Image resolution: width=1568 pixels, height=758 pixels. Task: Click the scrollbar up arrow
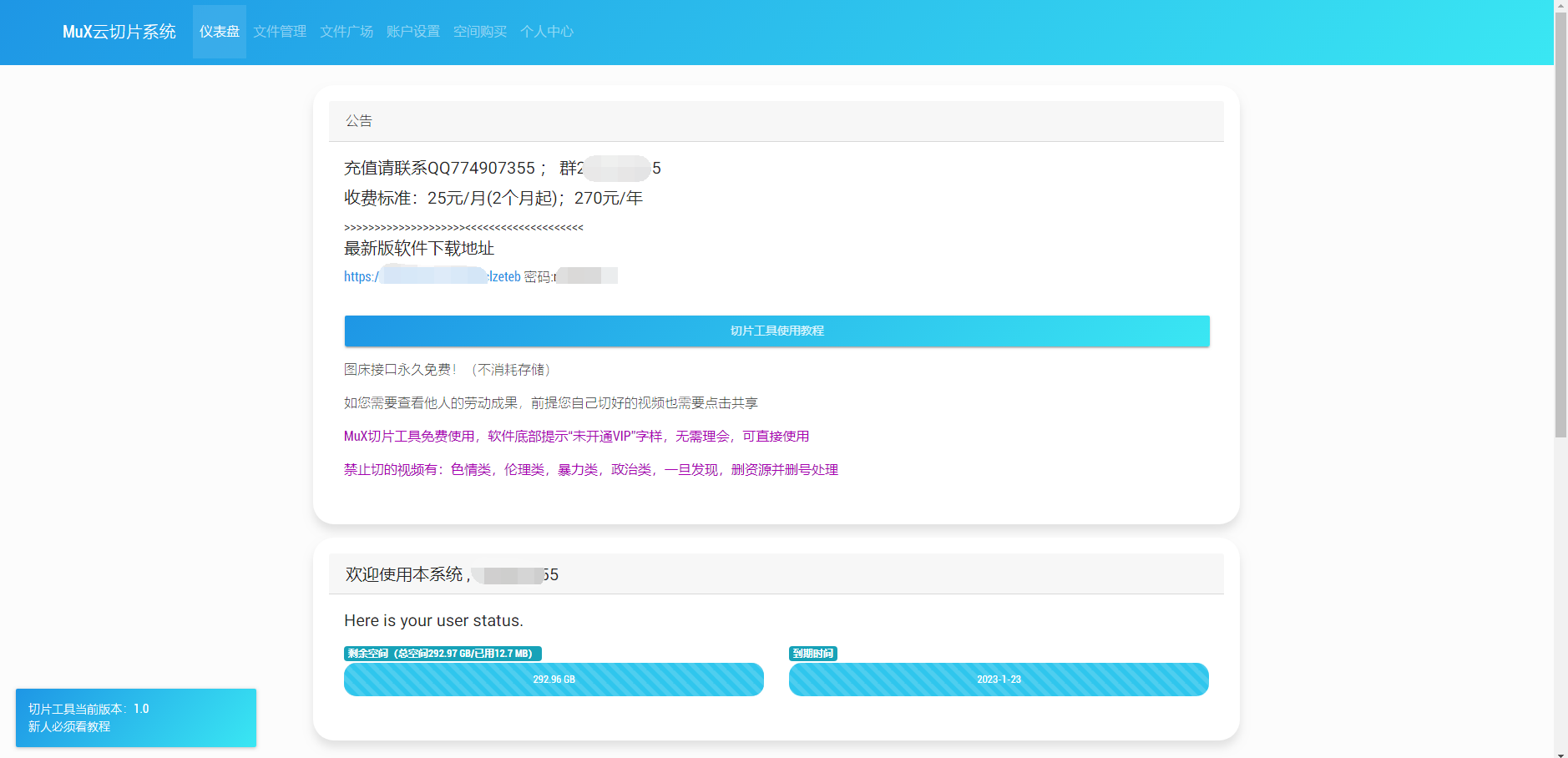(x=1560, y=5)
